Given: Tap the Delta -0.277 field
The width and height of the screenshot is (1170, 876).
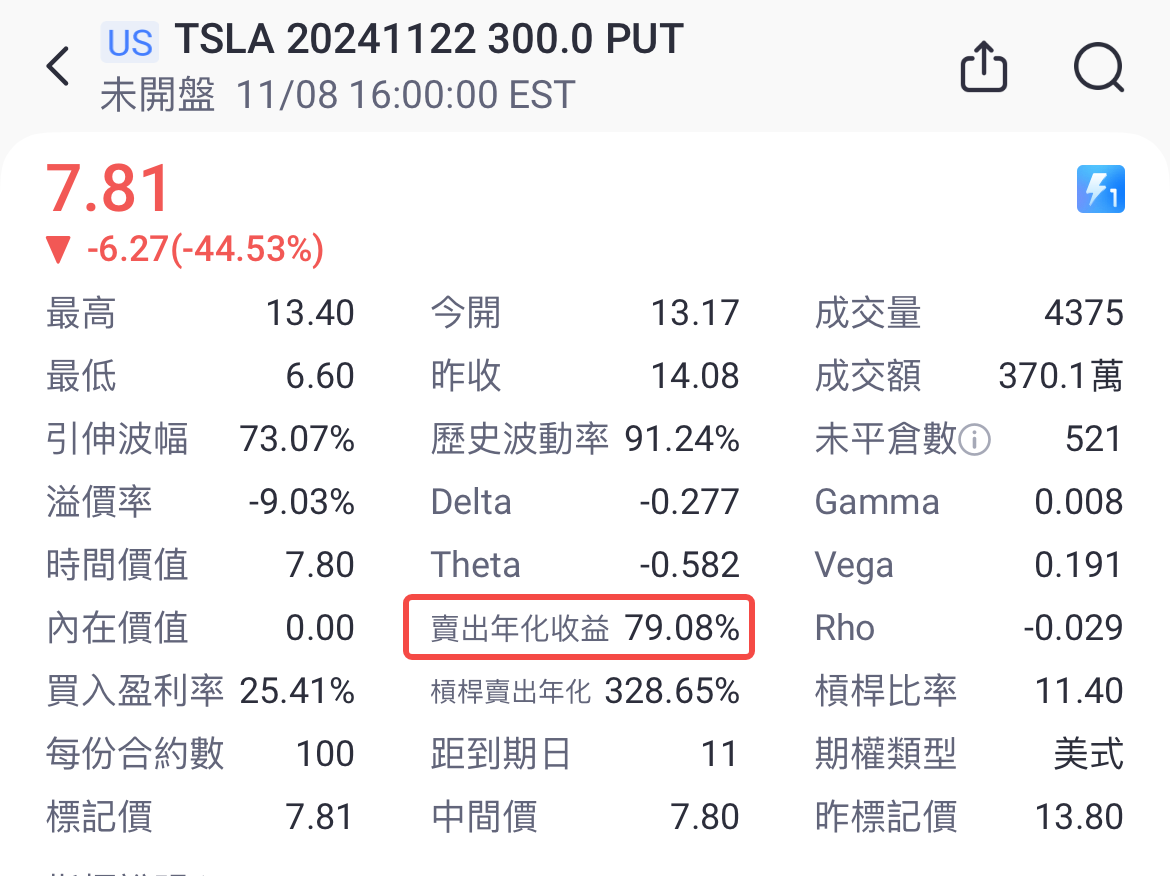Looking at the screenshot, I should coord(585,502).
